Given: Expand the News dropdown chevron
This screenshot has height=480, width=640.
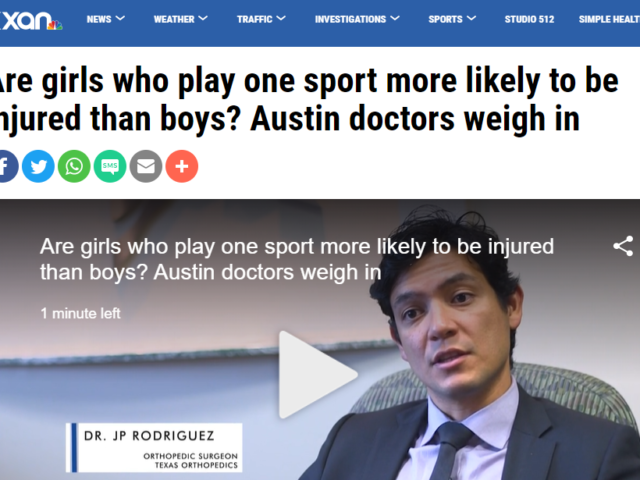Looking at the screenshot, I should [x=120, y=18].
